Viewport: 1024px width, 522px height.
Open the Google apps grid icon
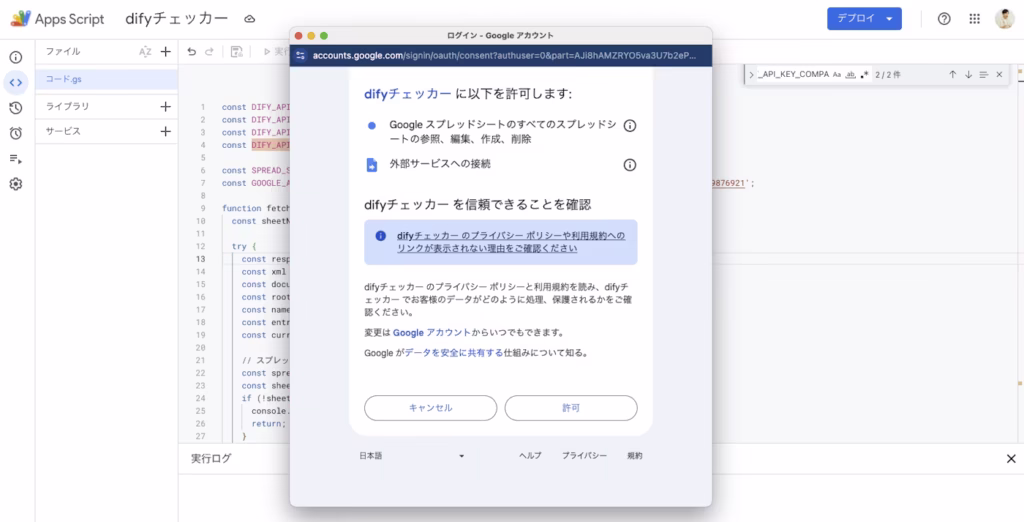pyautogui.click(x=974, y=19)
